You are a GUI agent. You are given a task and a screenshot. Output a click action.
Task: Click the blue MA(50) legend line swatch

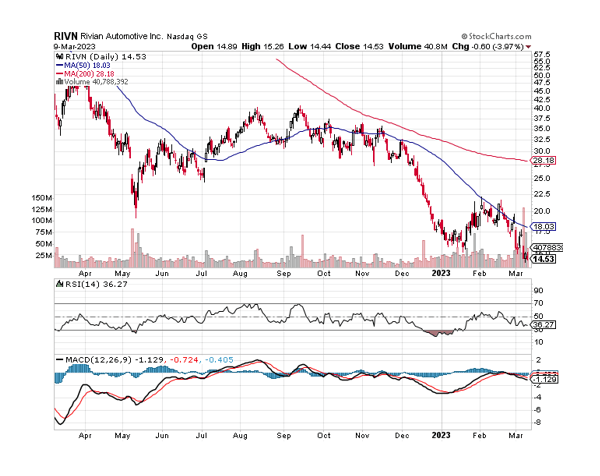[x=59, y=65]
